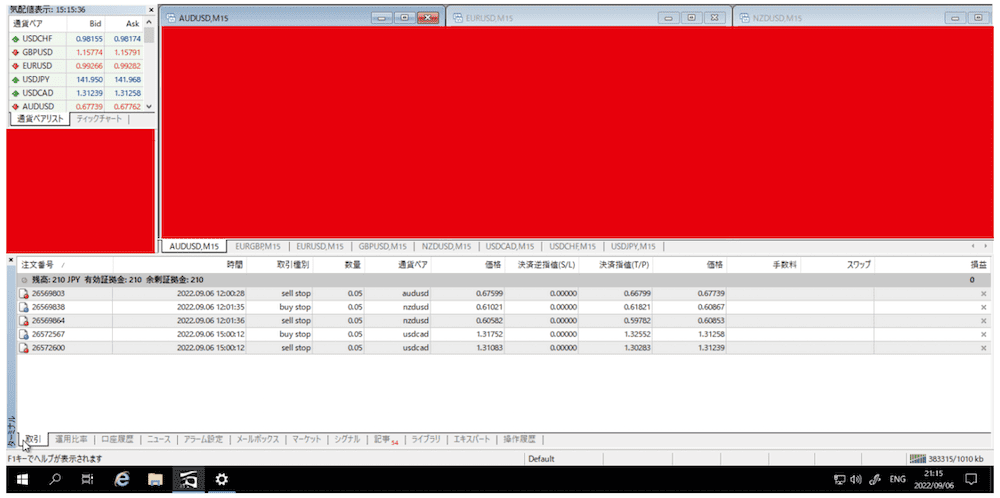
Task: Close the Terminal panel with its X
Action: pos(11,260)
